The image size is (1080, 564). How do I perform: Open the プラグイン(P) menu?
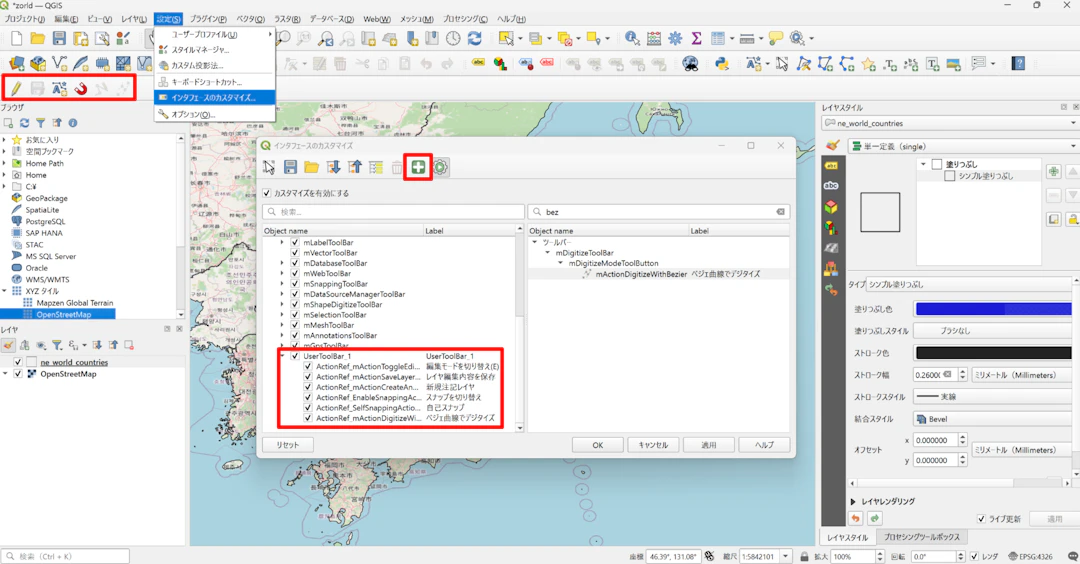[x=207, y=19]
